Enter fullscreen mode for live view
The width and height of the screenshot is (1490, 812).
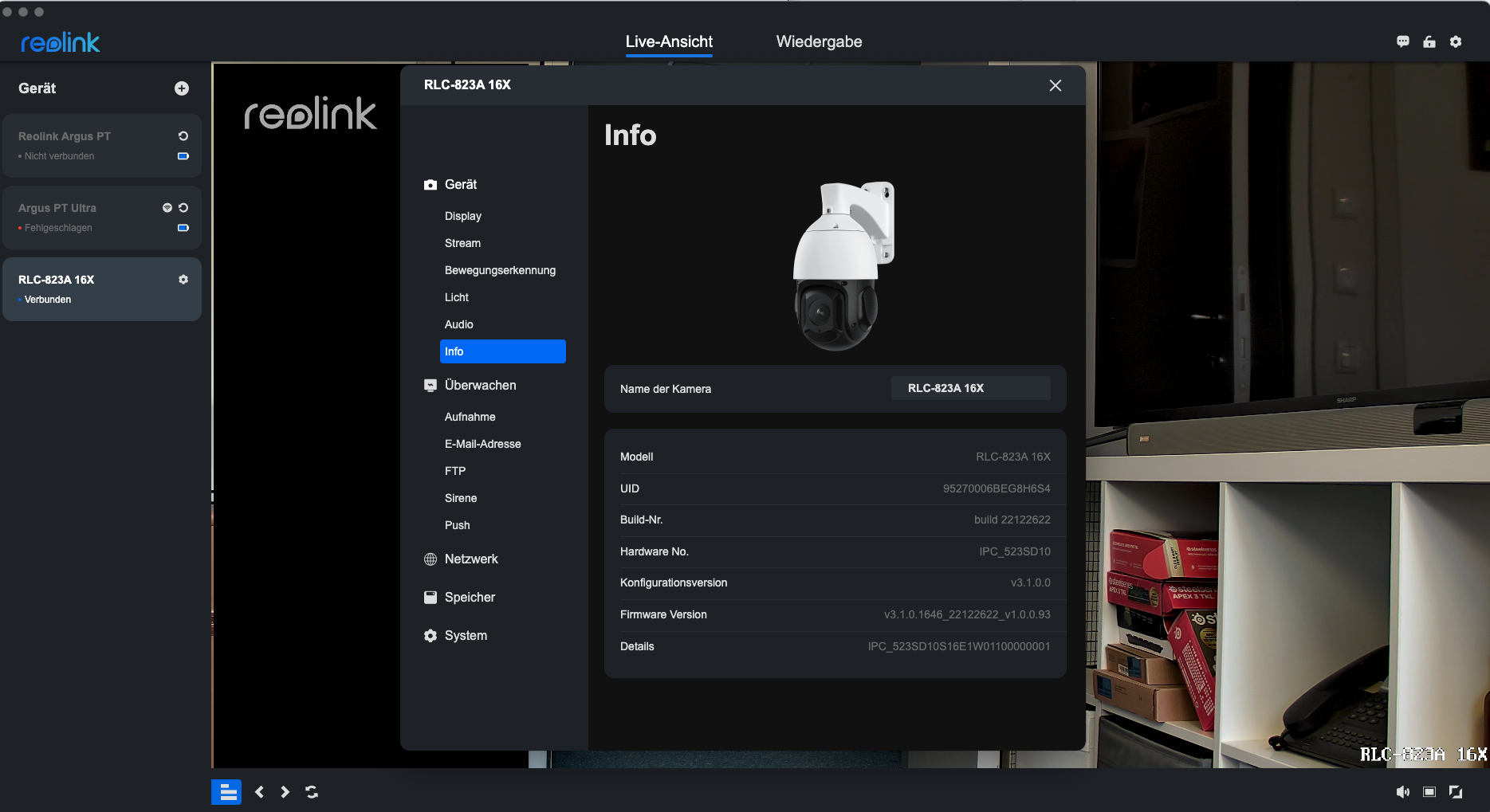(x=1456, y=792)
